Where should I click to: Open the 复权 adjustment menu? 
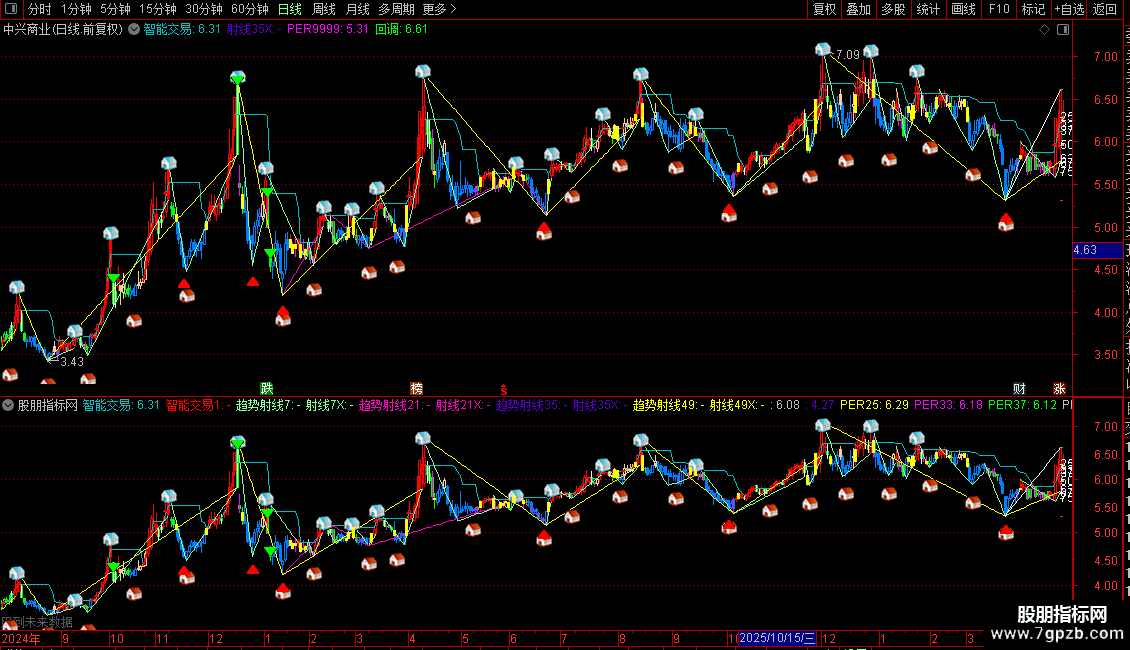pyautogui.click(x=824, y=9)
